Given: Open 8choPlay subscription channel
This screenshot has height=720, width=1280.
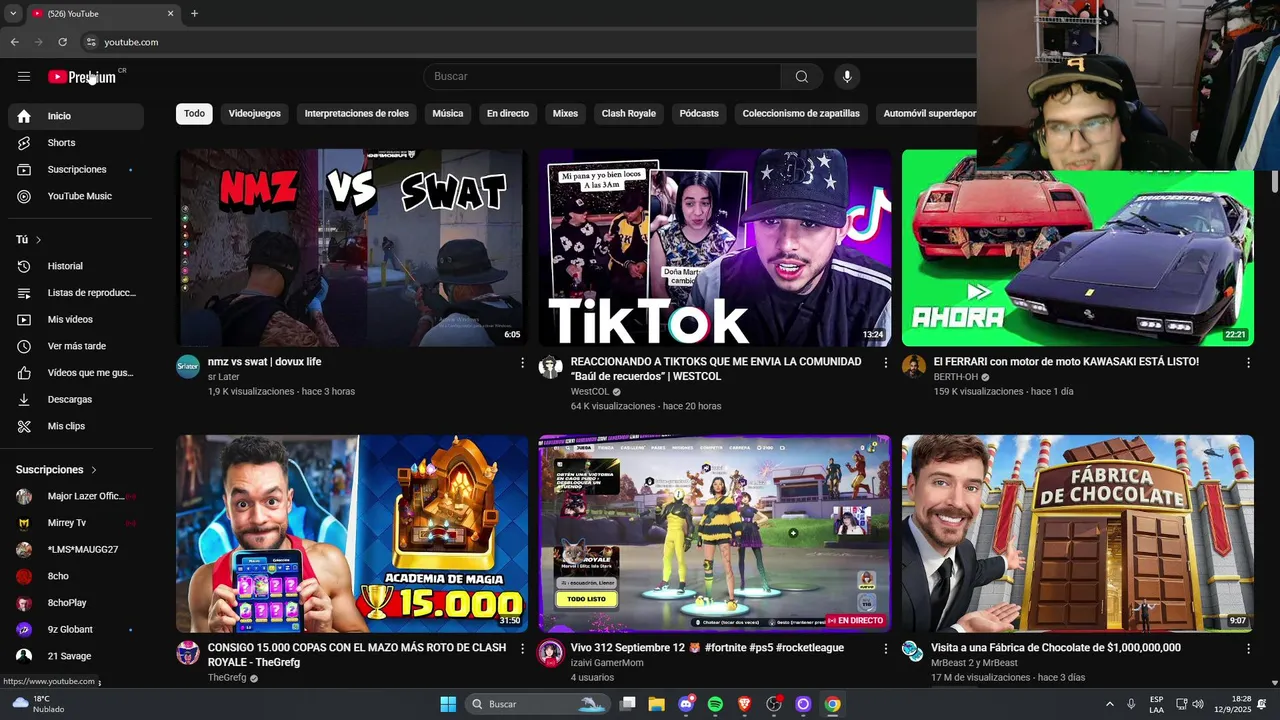Looking at the screenshot, I should (x=76, y=603).
